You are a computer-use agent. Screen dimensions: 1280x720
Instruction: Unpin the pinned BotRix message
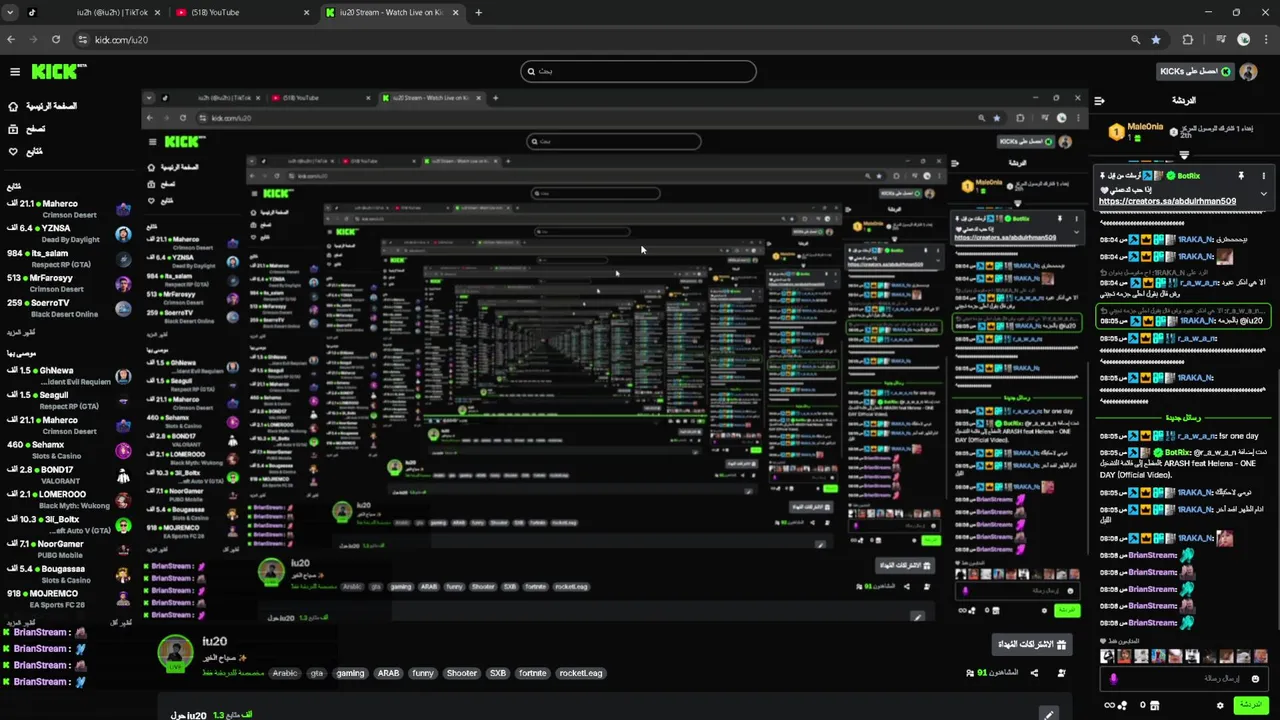pos(1241,176)
